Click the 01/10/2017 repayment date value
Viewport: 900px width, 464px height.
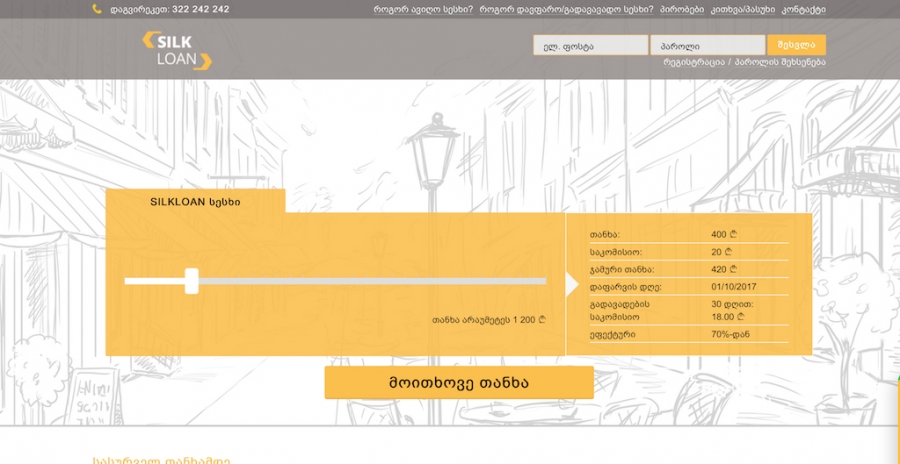click(x=734, y=287)
